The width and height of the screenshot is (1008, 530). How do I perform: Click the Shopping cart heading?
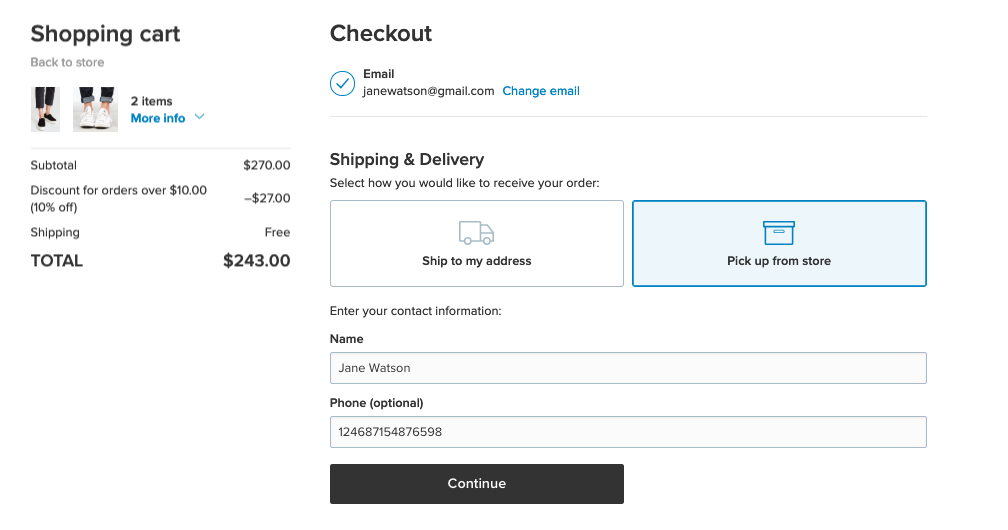[105, 34]
